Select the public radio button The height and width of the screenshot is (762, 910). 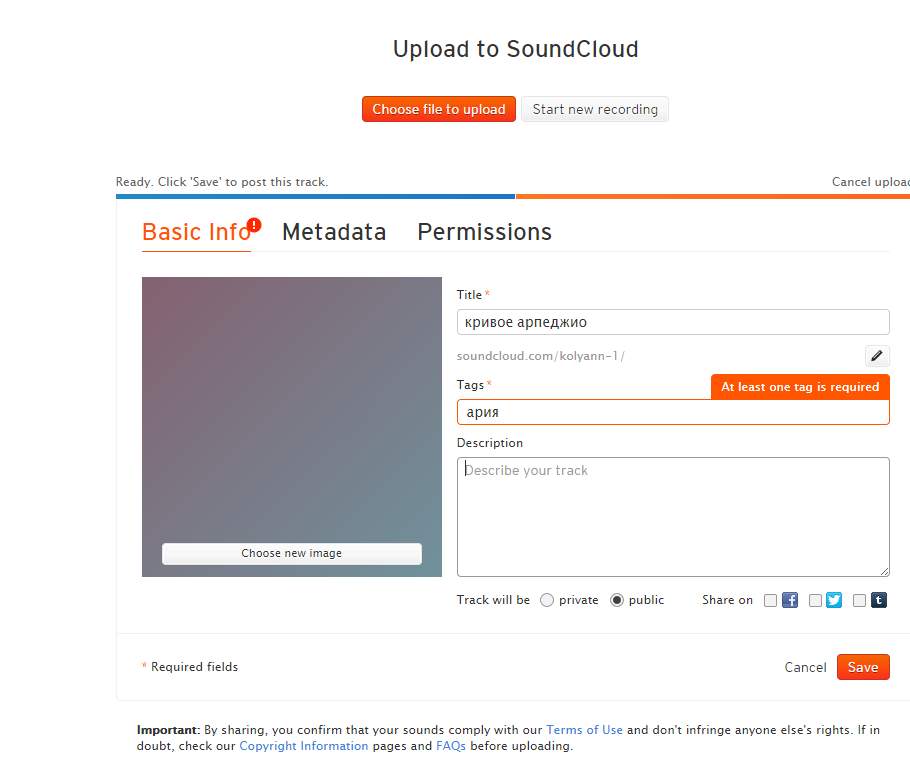[x=617, y=600]
